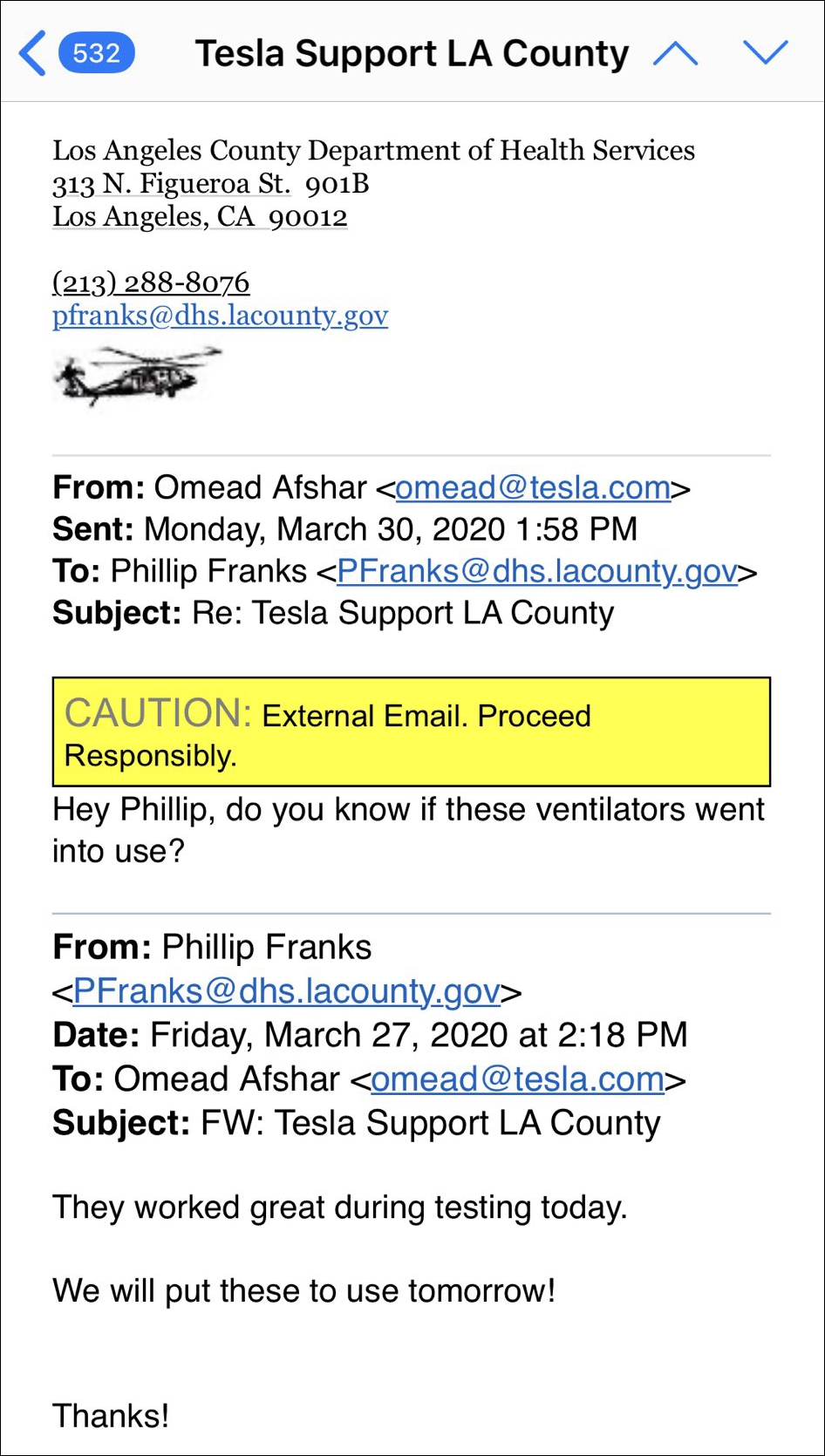Tap the Hey Phillip ventilators question text

pyautogui.click(x=407, y=830)
